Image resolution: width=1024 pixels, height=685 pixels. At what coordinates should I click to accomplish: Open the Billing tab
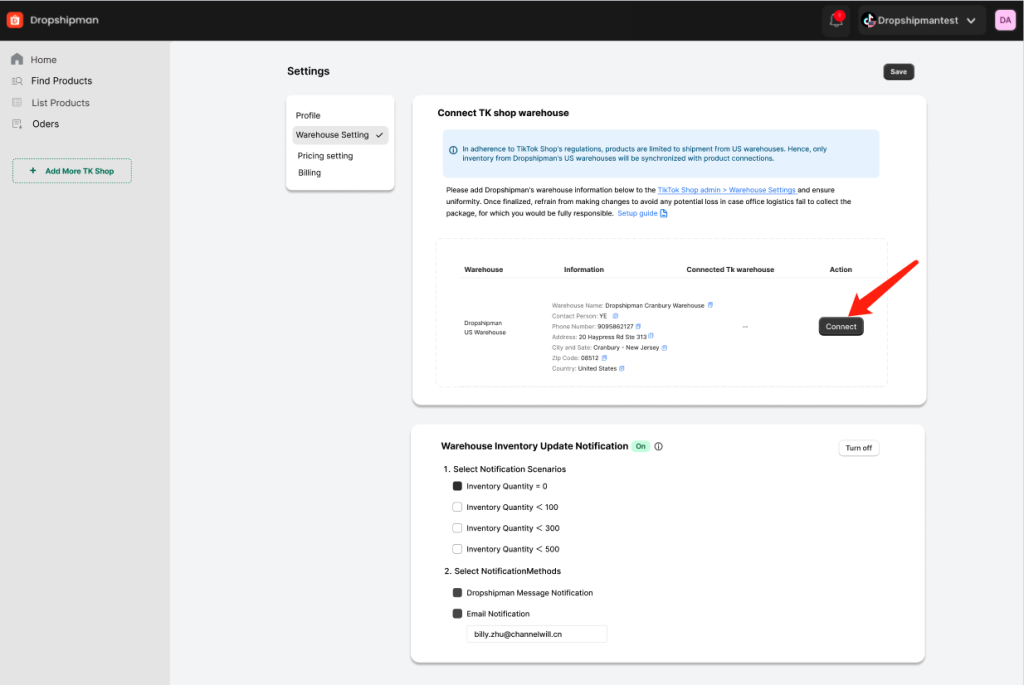click(310, 172)
